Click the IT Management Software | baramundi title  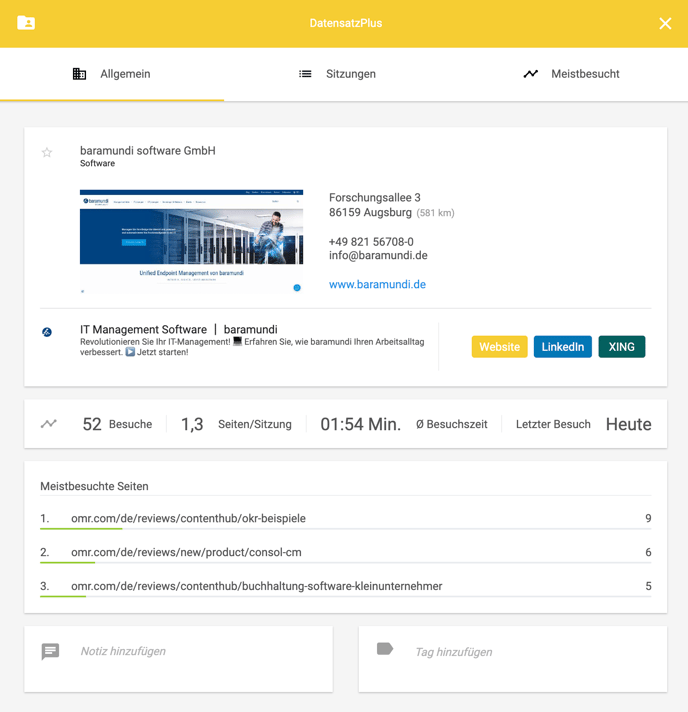tap(178, 329)
